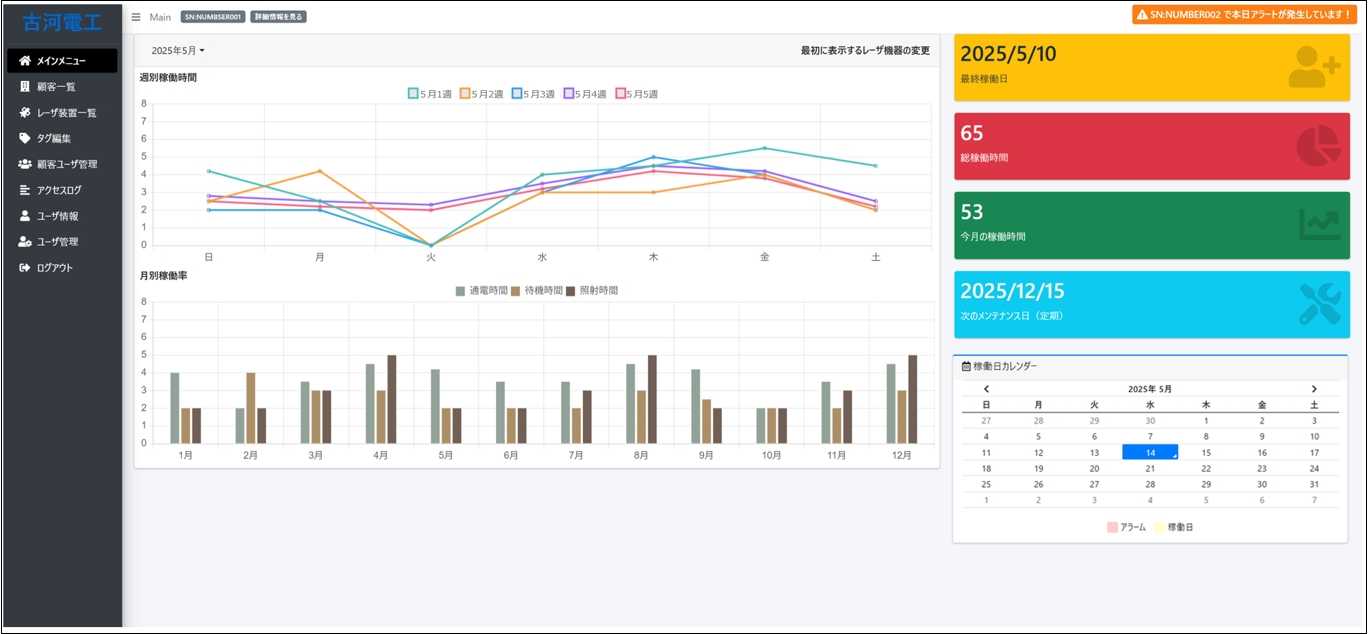
Task: Click the 照射時間 legend color swatch
Action: (x=571, y=291)
